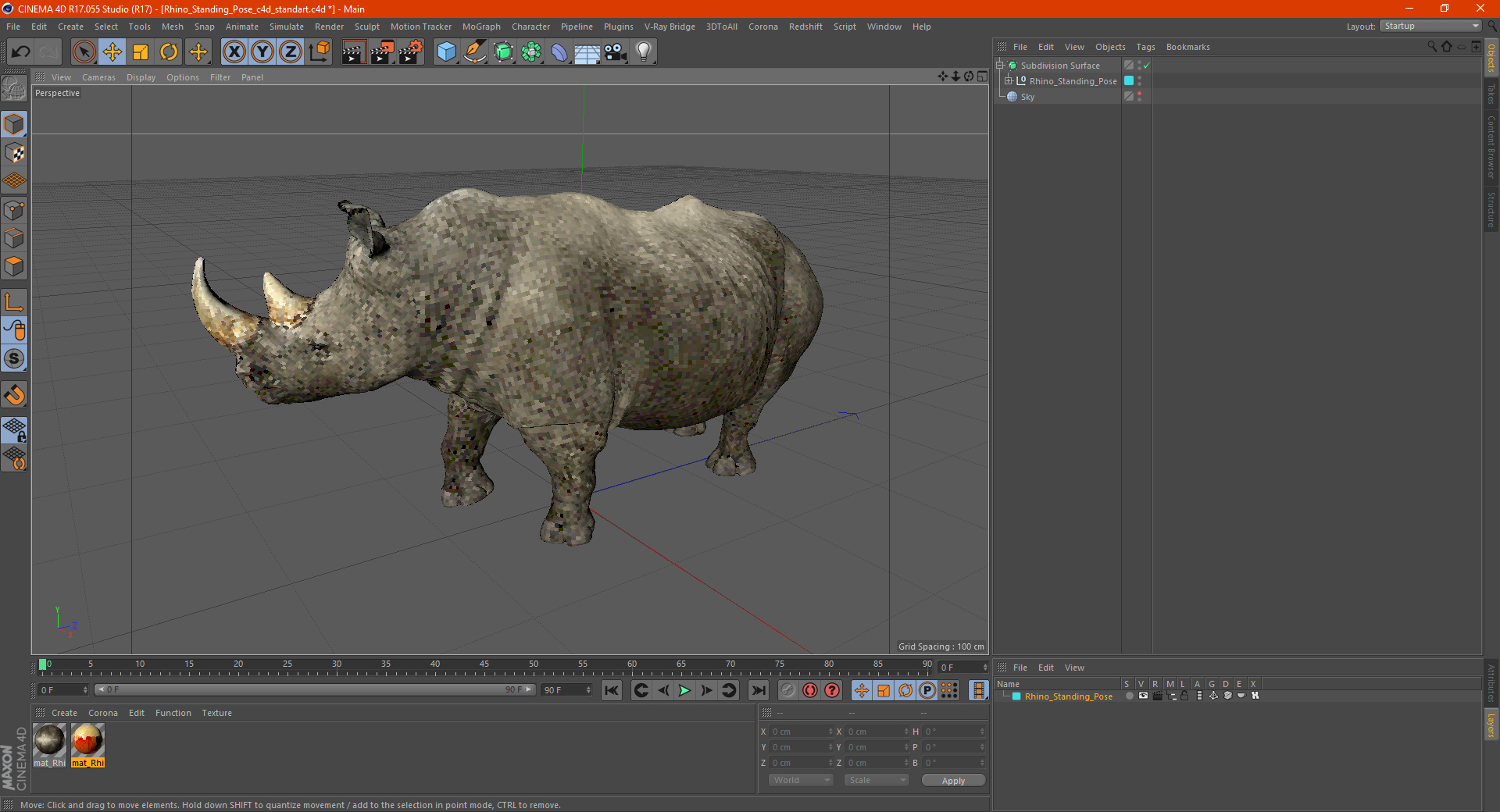Click the end frame 90 F field

(566, 690)
